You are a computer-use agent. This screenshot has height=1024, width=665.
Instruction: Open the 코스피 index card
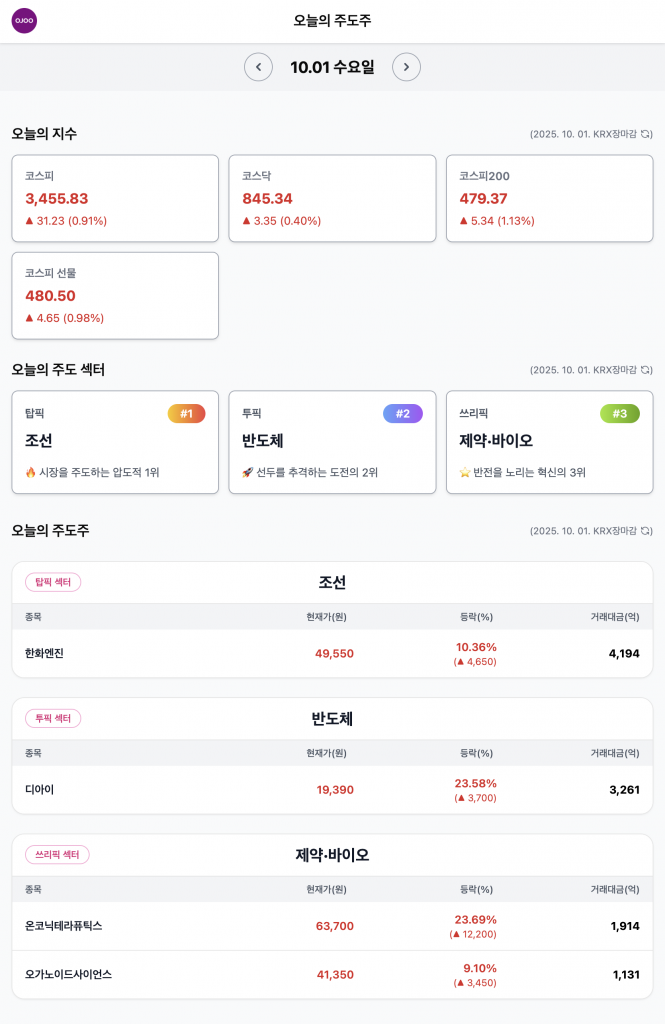coord(115,198)
